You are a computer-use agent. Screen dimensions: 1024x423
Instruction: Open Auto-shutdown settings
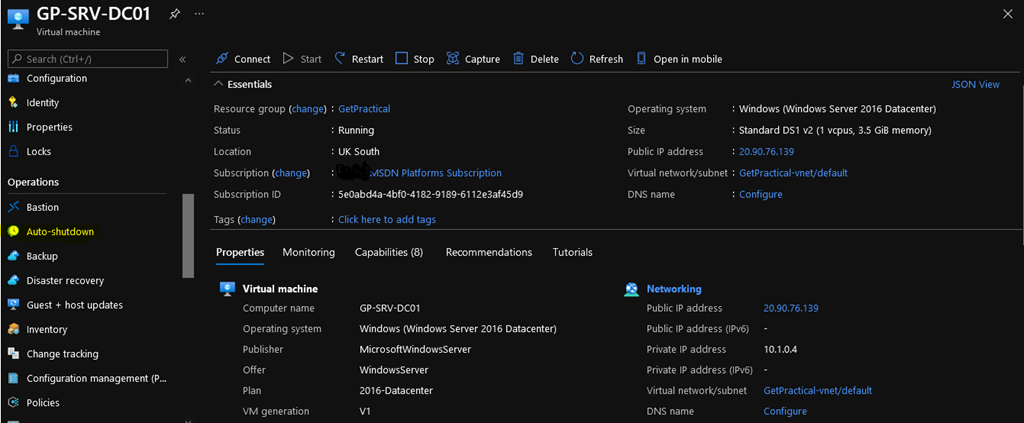pos(60,232)
